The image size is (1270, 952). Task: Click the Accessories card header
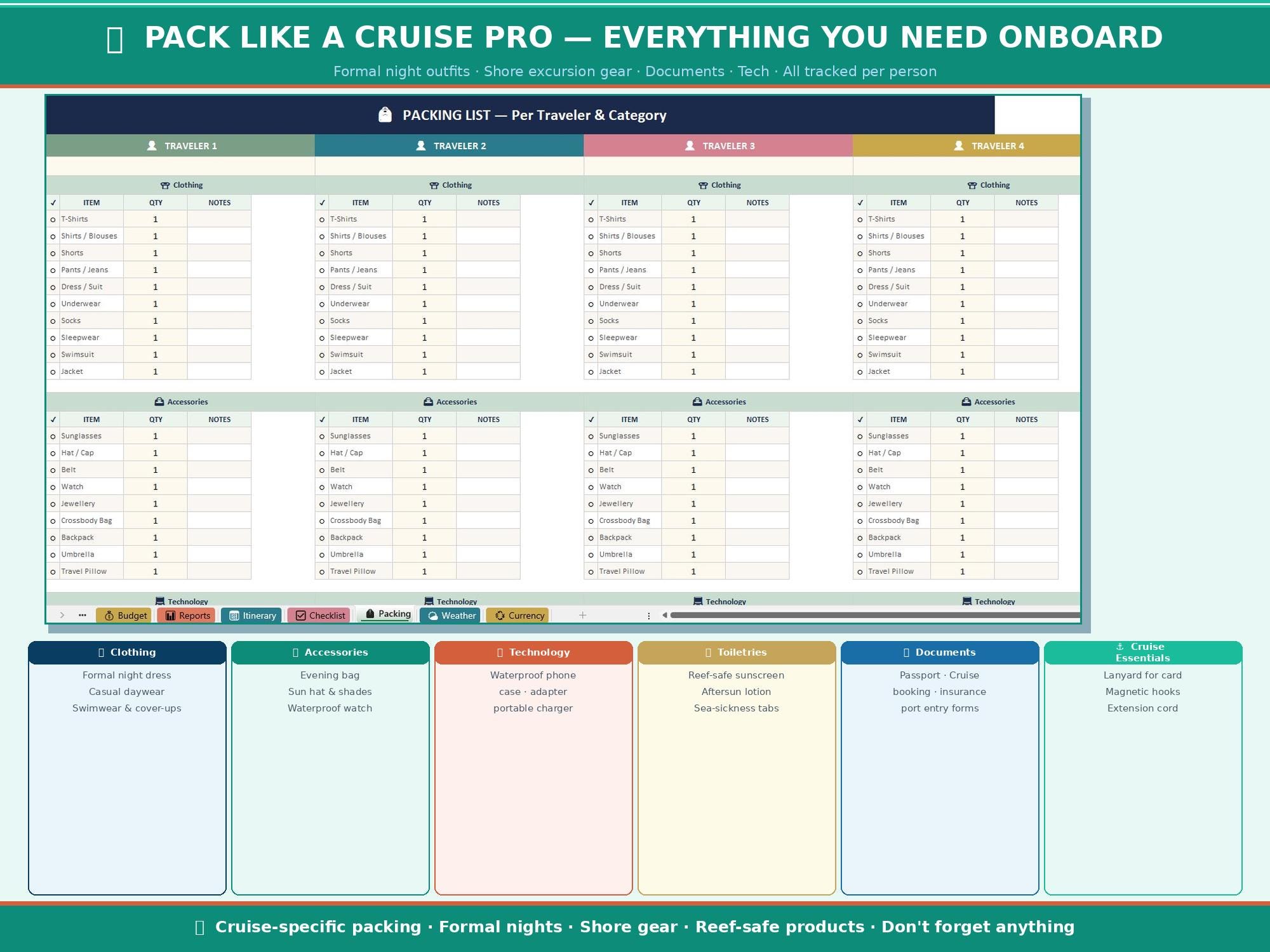point(330,652)
